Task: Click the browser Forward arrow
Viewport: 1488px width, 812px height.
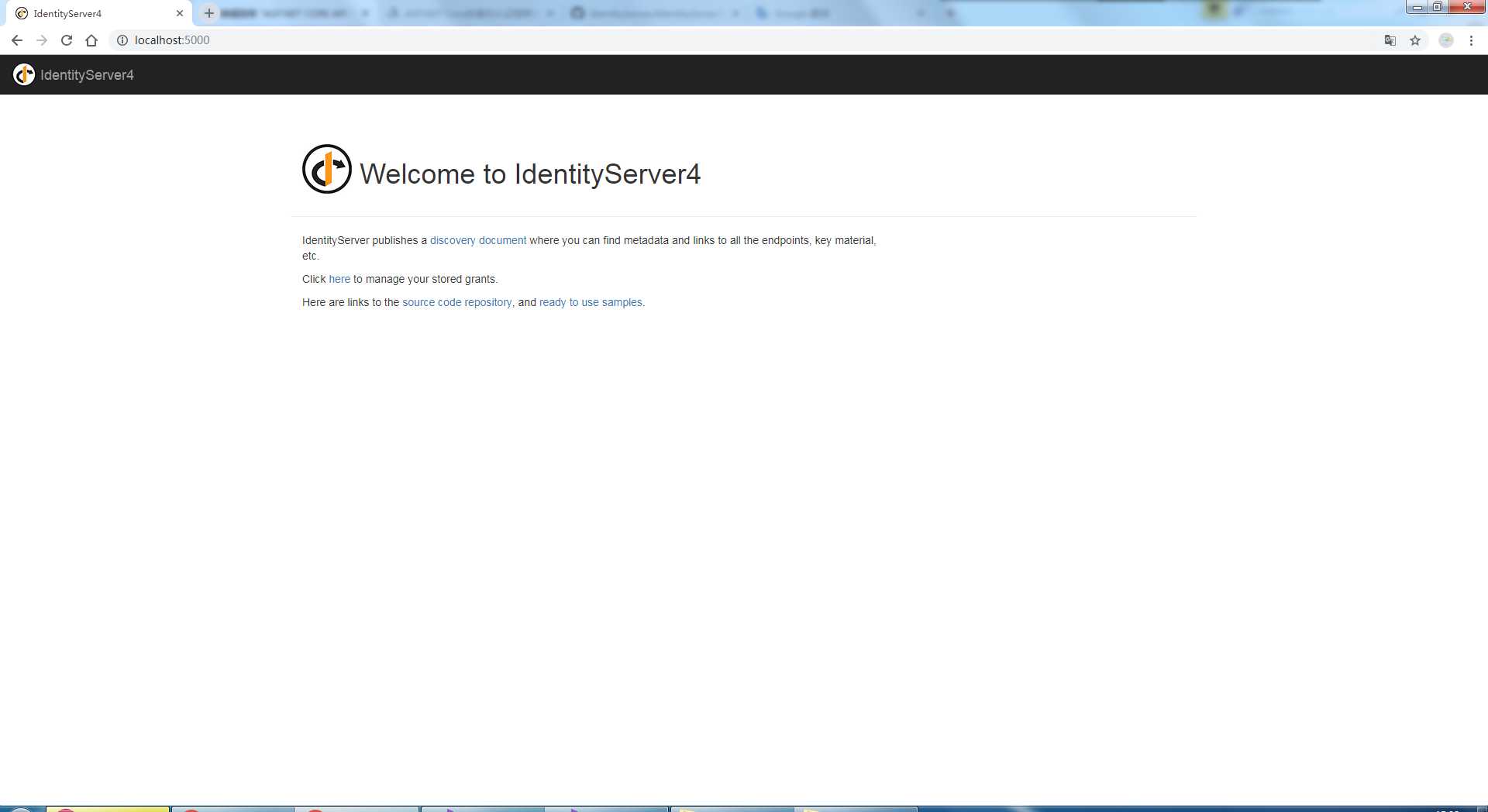Action: tap(42, 40)
